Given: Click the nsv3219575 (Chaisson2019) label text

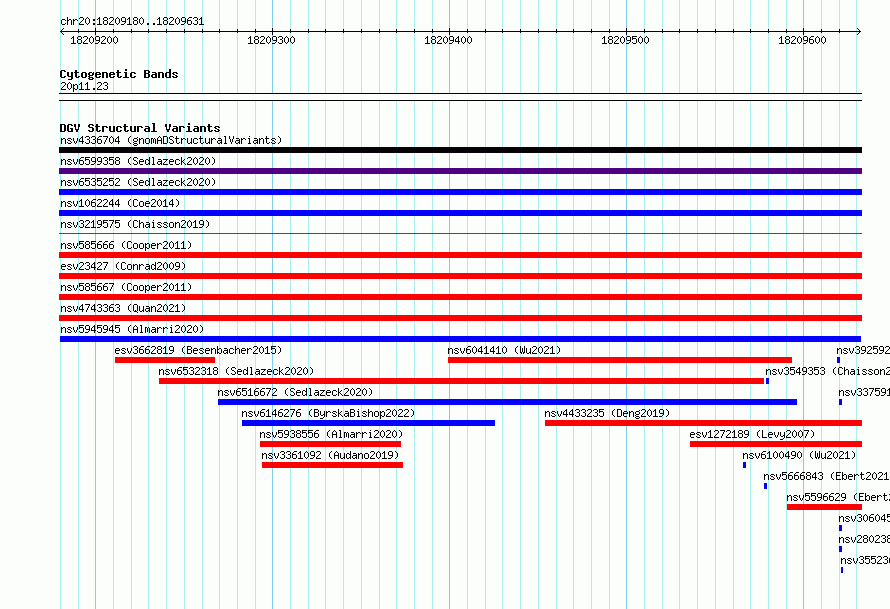Looking at the screenshot, I should click(x=135, y=224).
